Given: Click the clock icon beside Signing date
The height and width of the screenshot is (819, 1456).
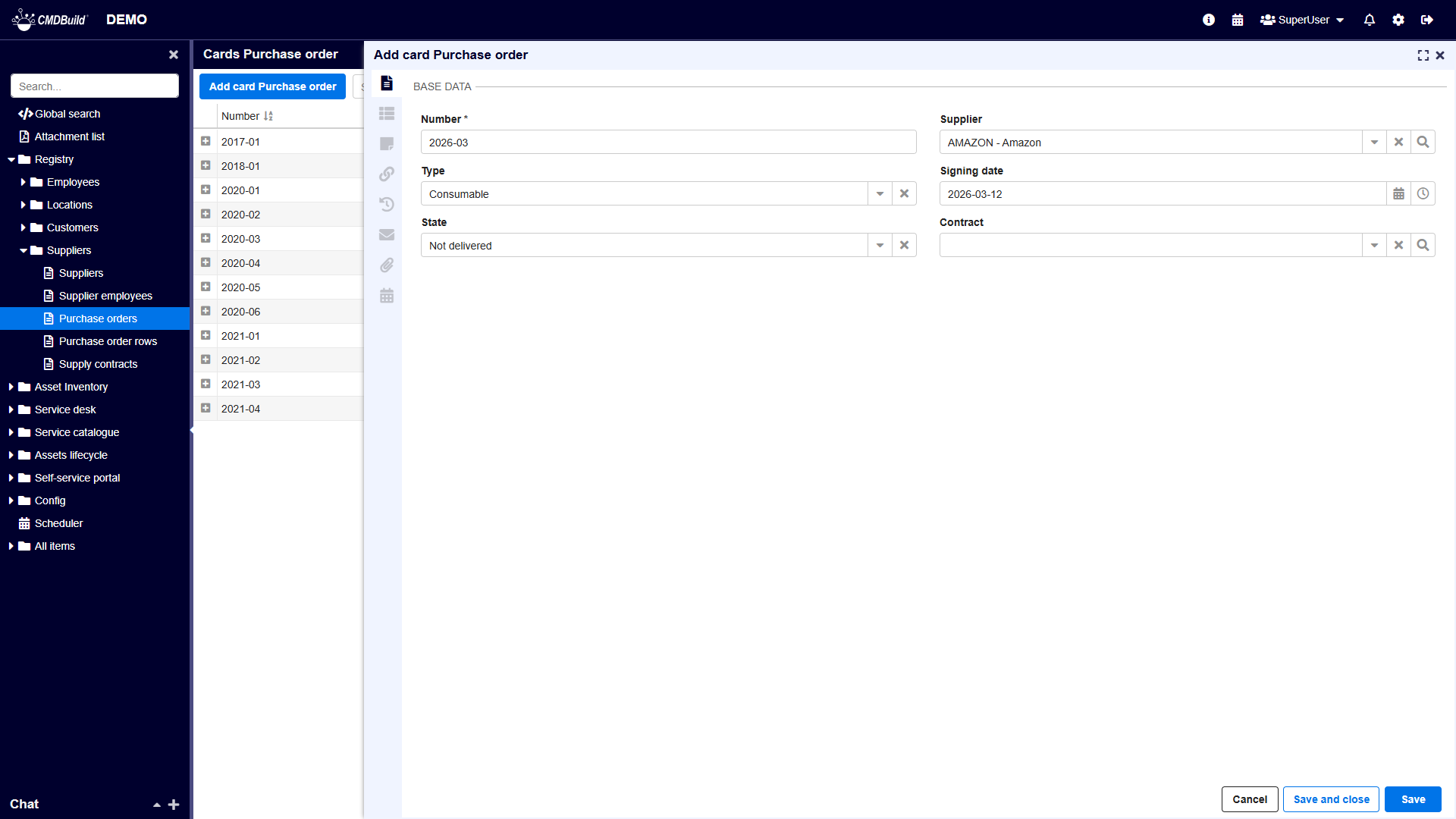Looking at the screenshot, I should coord(1423,194).
